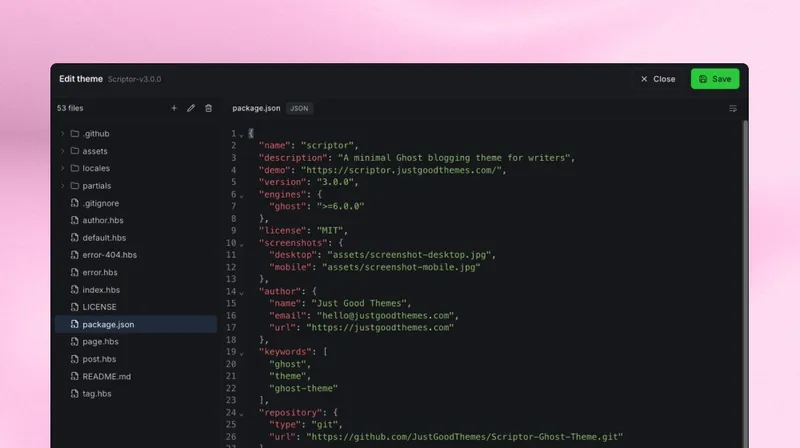The image size is (800, 448).
Task: Click the GitHub repository URL on line 26
Action: tap(464, 437)
